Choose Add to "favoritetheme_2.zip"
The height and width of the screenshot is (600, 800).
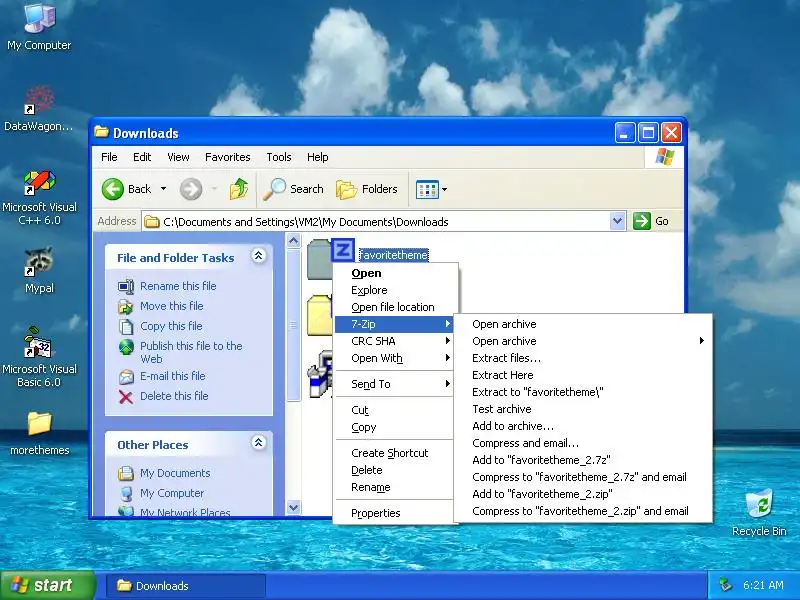point(583,494)
